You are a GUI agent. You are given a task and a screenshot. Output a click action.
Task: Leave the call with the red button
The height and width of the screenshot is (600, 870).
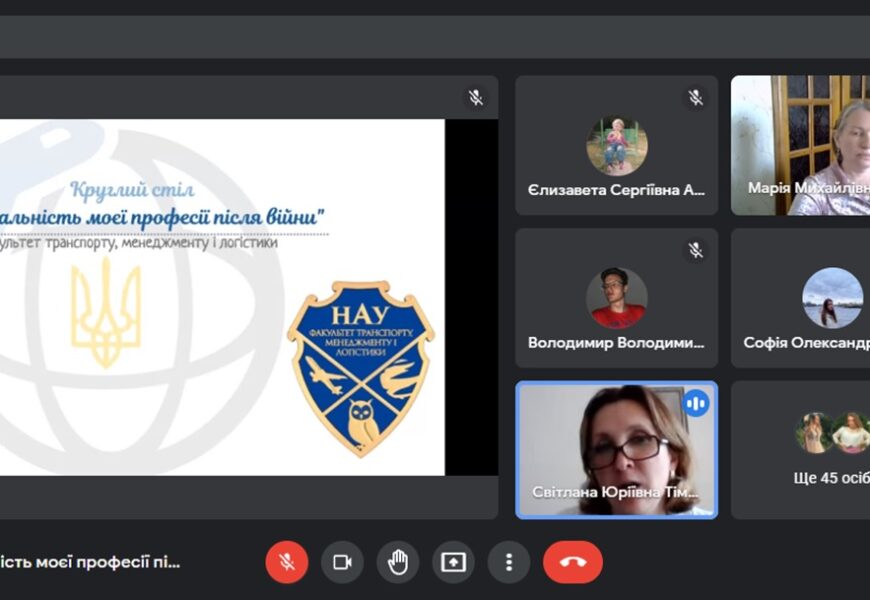coord(573,562)
